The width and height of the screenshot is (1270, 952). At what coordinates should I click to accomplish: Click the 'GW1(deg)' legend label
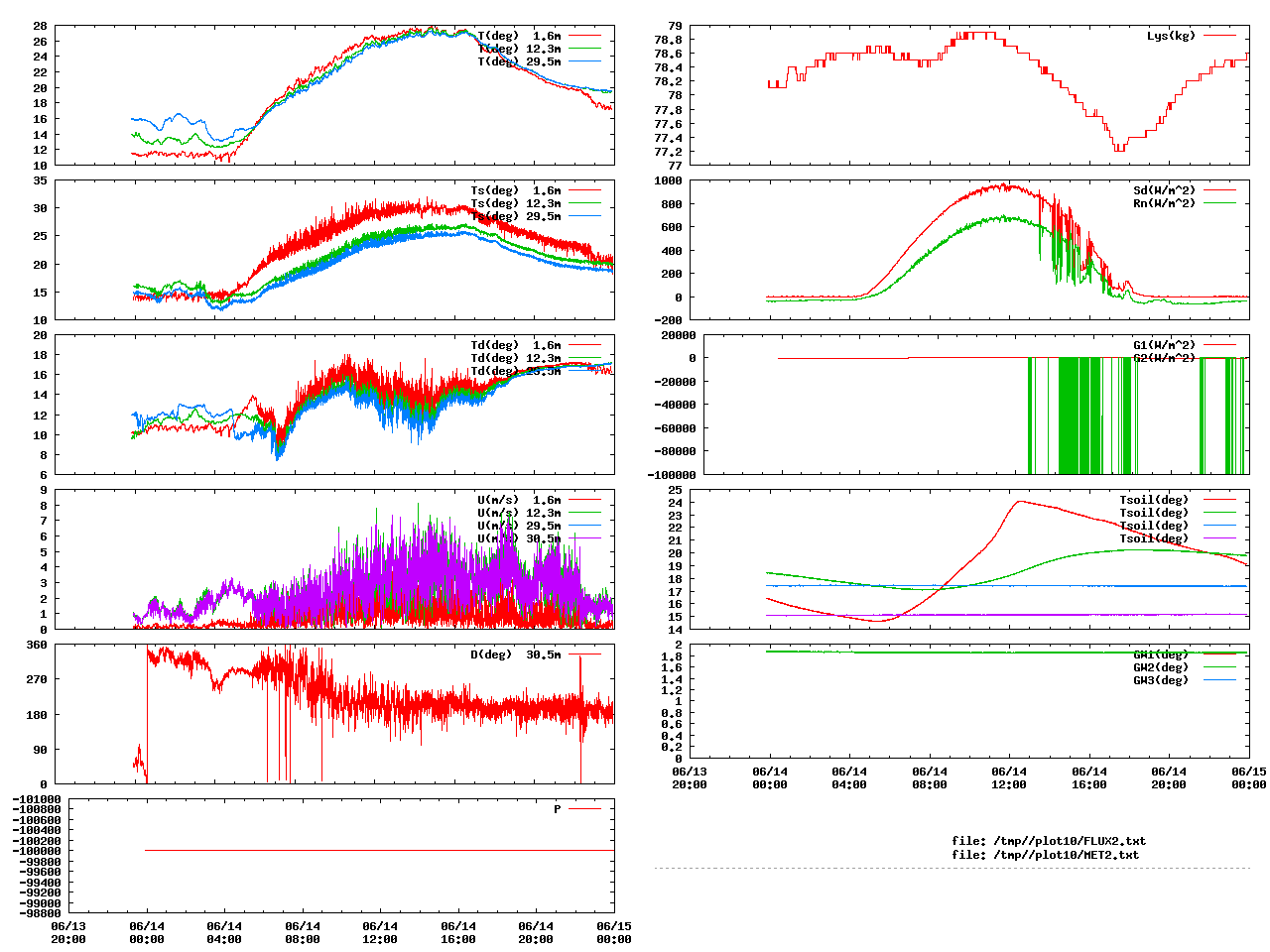tap(1161, 654)
